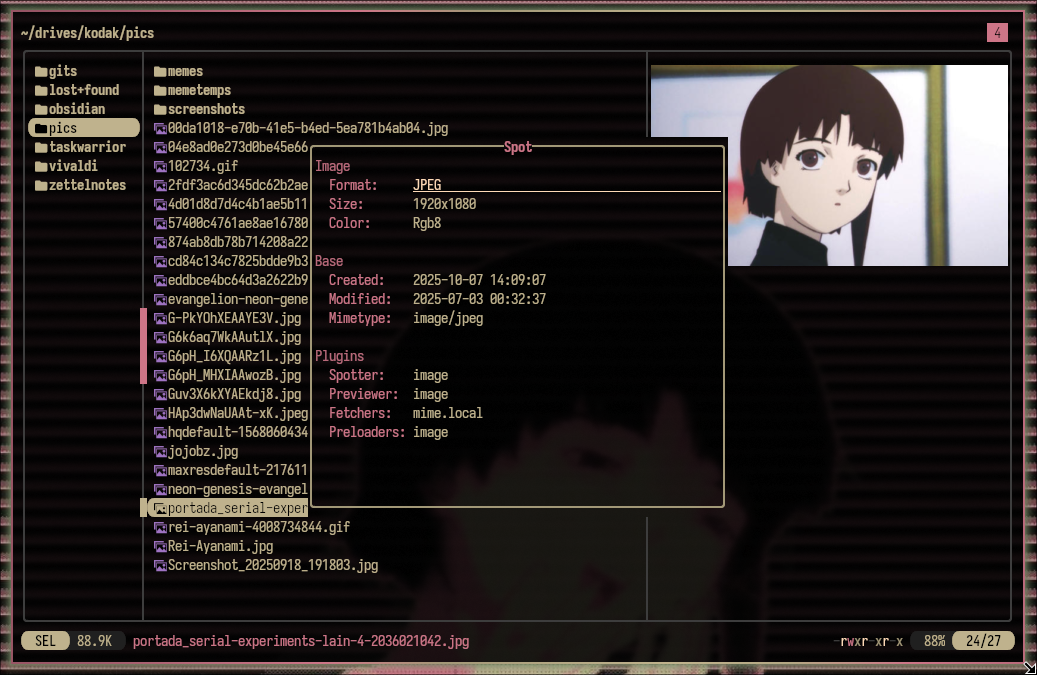The width and height of the screenshot is (1037, 675).
Task: Click image icon beside jojobz.jpg
Action: [160, 452]
